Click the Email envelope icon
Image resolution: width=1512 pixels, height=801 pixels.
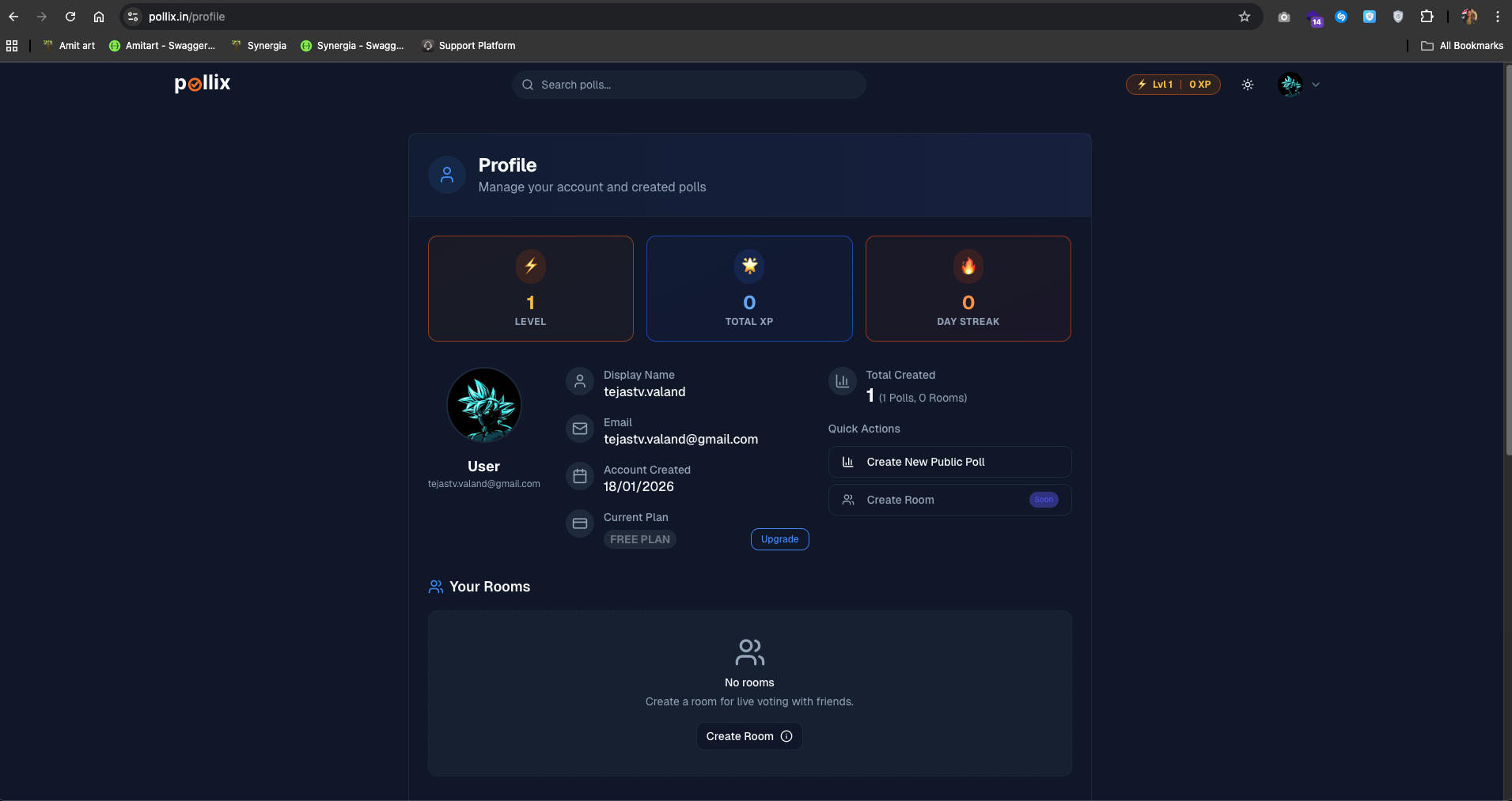coord(580,428)
